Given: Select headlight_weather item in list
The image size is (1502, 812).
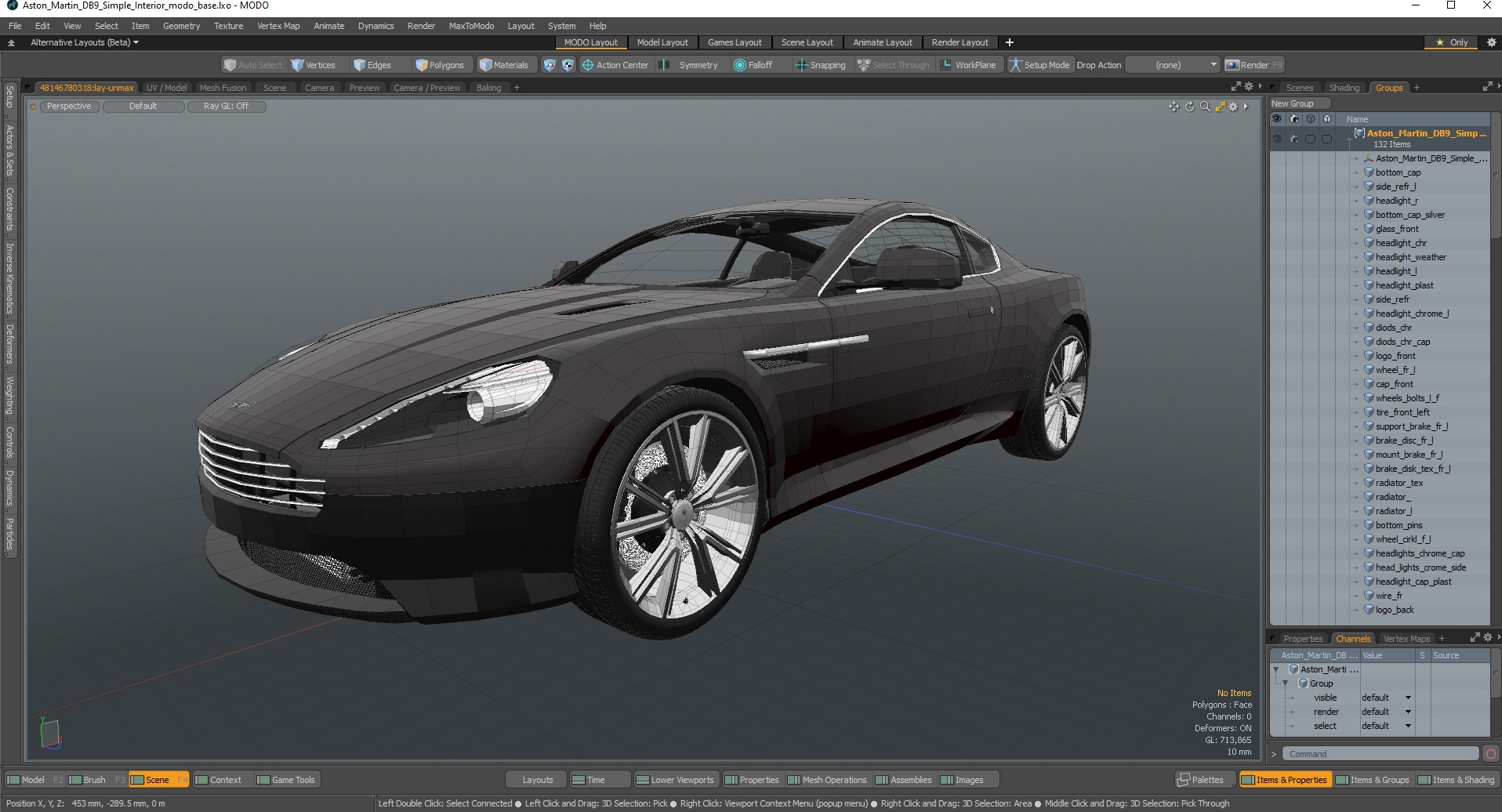Looking at the screenshot, I should 1411,257.
